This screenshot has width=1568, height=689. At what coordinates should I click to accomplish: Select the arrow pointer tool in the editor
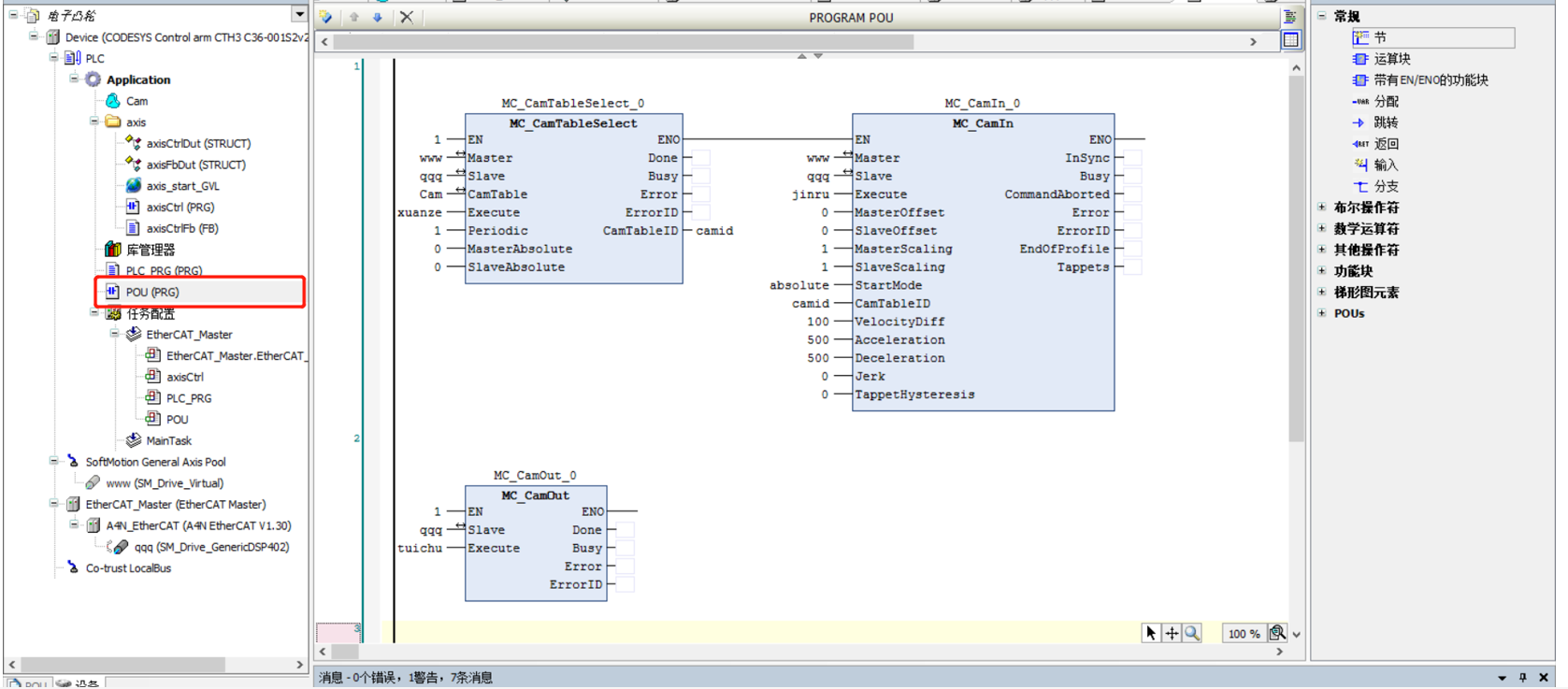pyautogui.click(x=1151, y=633)
